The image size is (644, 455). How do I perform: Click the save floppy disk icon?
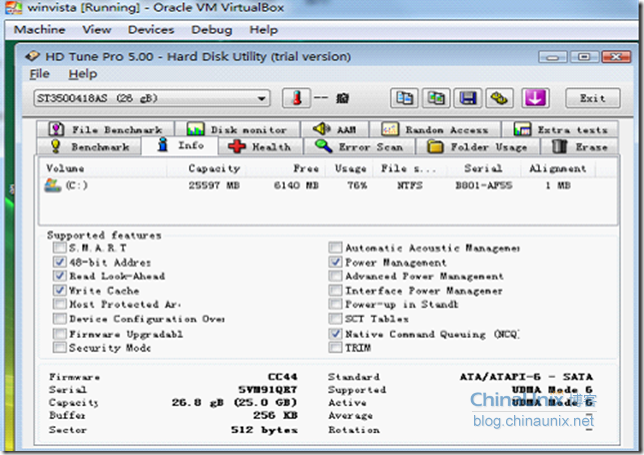[x=468, y=99]
